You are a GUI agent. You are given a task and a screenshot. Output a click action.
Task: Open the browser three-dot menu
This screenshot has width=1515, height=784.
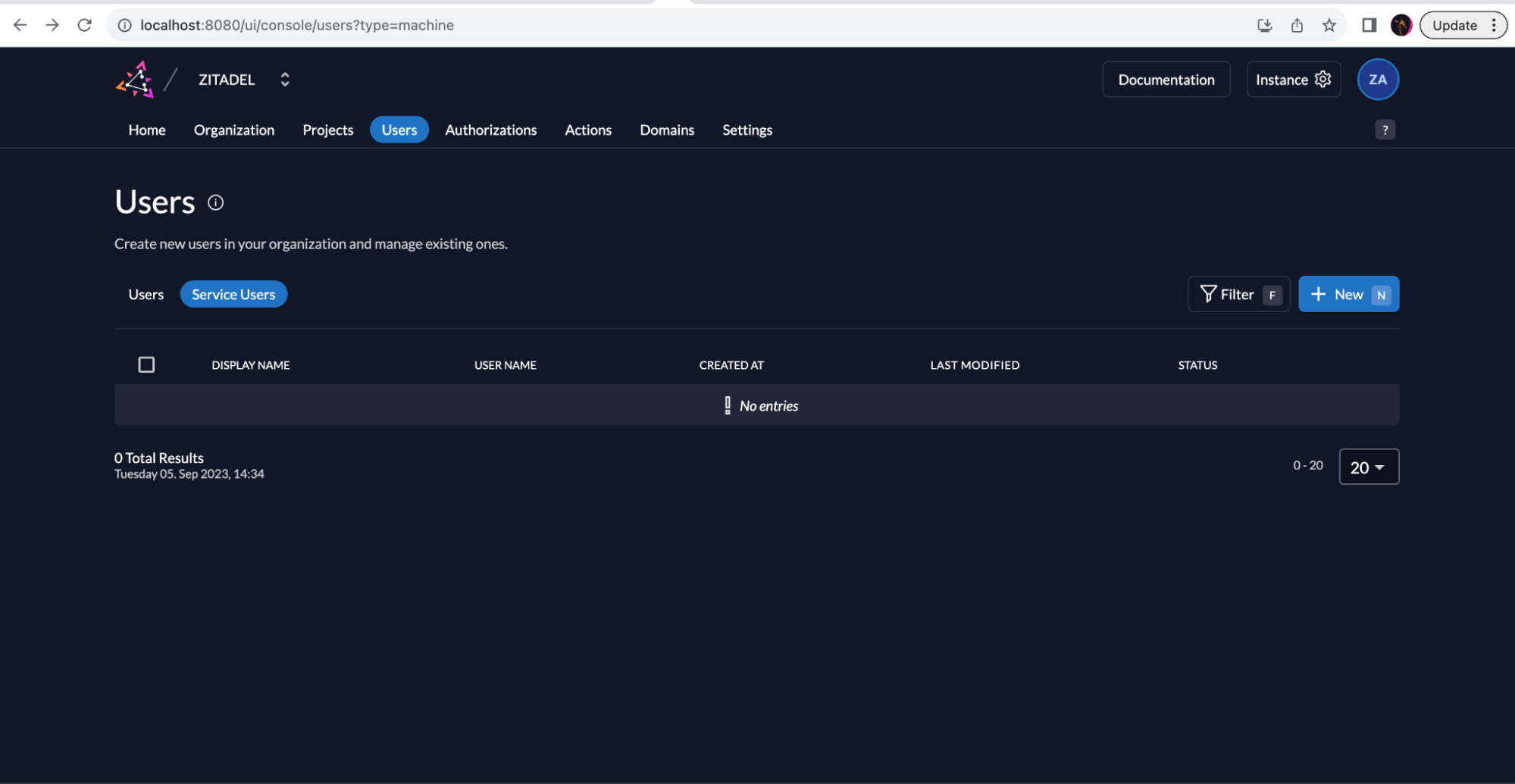(x=1494, y=25)
